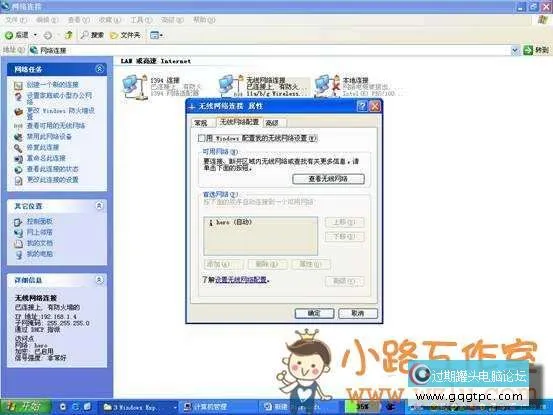
Task: Open the 收藏 menu
Action: coord(110,20)
